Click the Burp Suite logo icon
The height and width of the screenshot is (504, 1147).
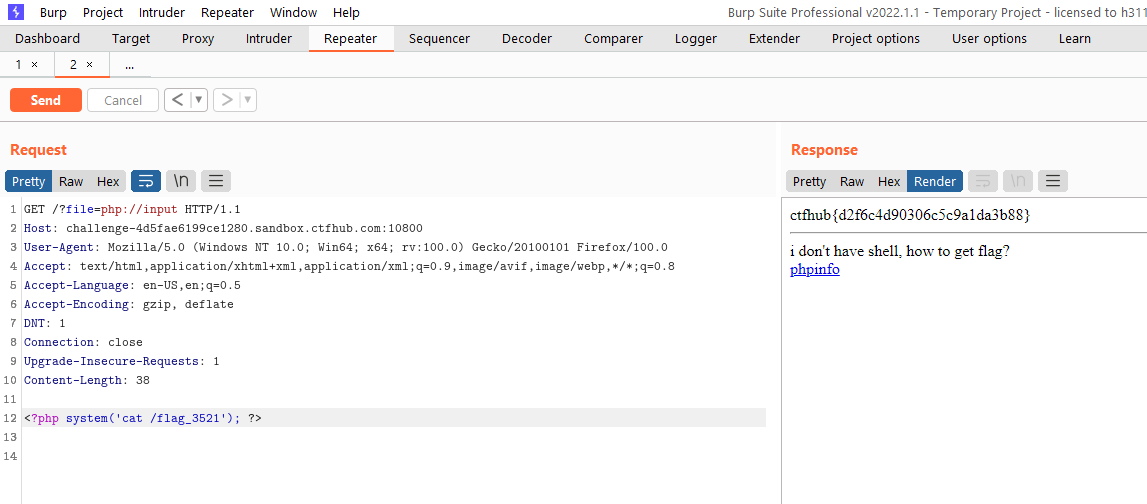point(15,12)
